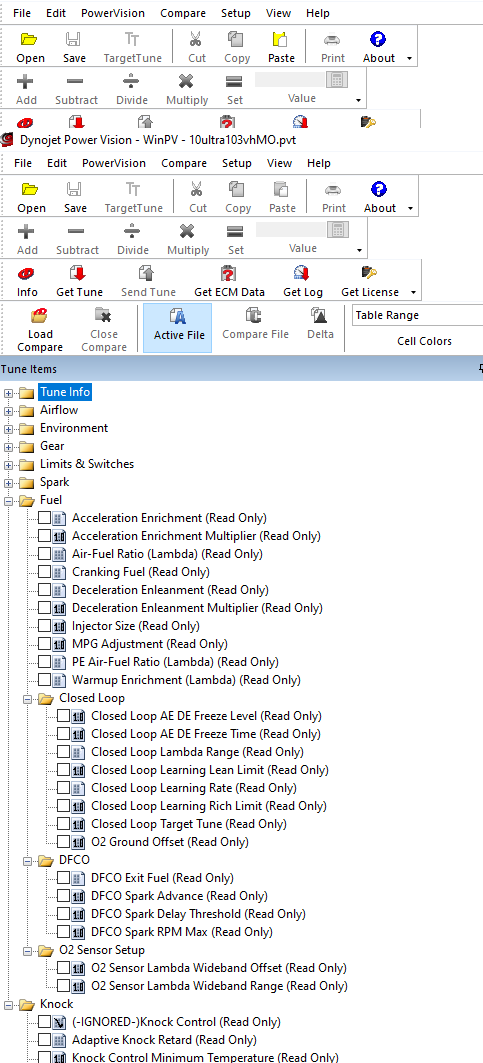Open the PowerVision menu in the 10ultra103vhMO.pvt window
483x1063 pixels.
[x=113, y=163]
